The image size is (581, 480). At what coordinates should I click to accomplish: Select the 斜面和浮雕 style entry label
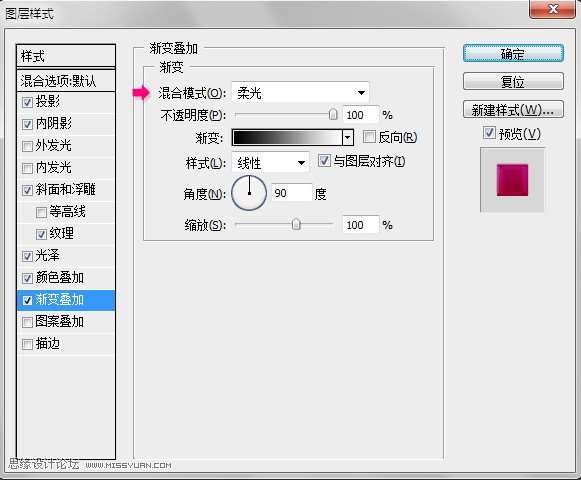pos(66,189)
